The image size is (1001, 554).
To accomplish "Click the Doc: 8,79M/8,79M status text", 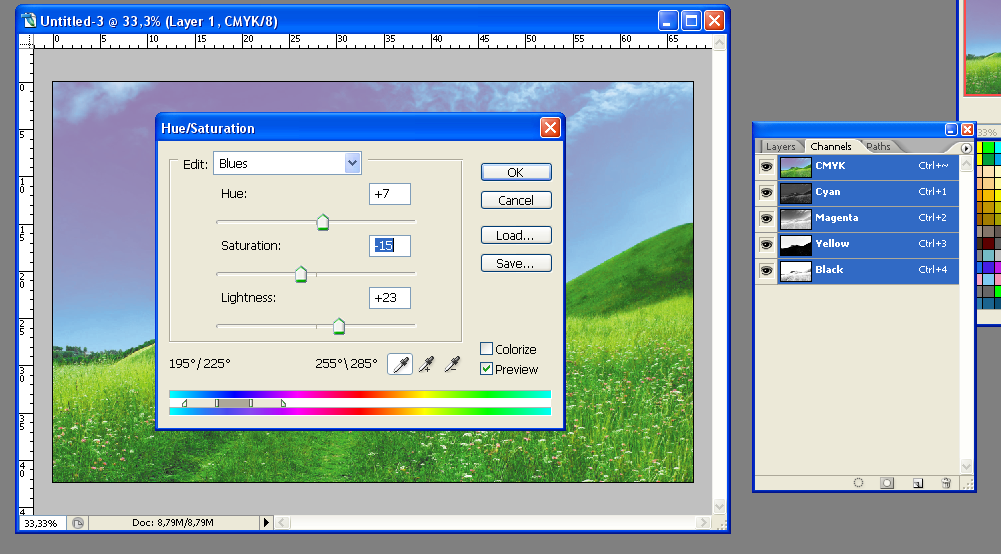I will [x=172, y=523].
